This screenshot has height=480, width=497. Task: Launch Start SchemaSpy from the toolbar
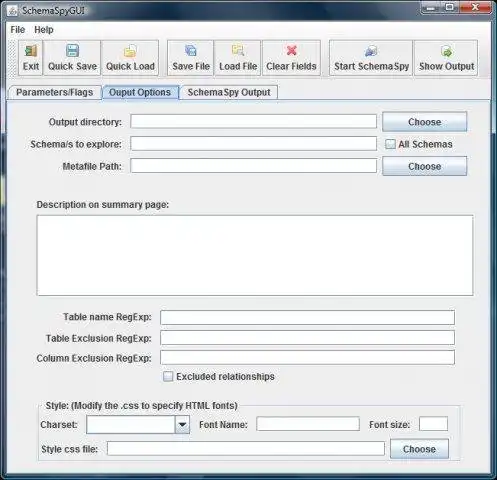371,58
